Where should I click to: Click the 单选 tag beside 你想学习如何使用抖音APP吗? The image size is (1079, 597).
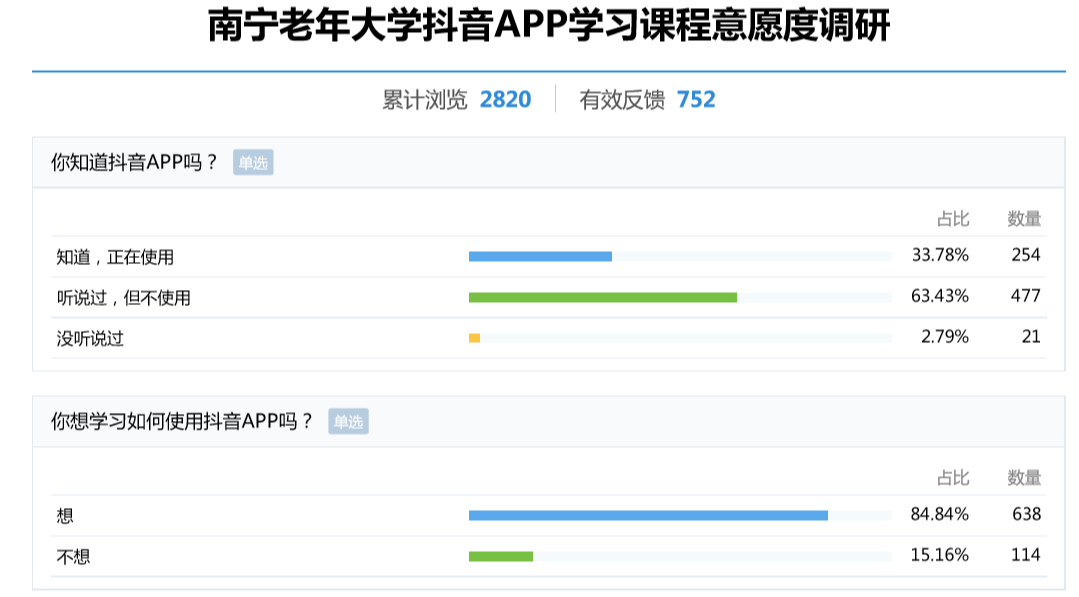(x=348, y=422)
